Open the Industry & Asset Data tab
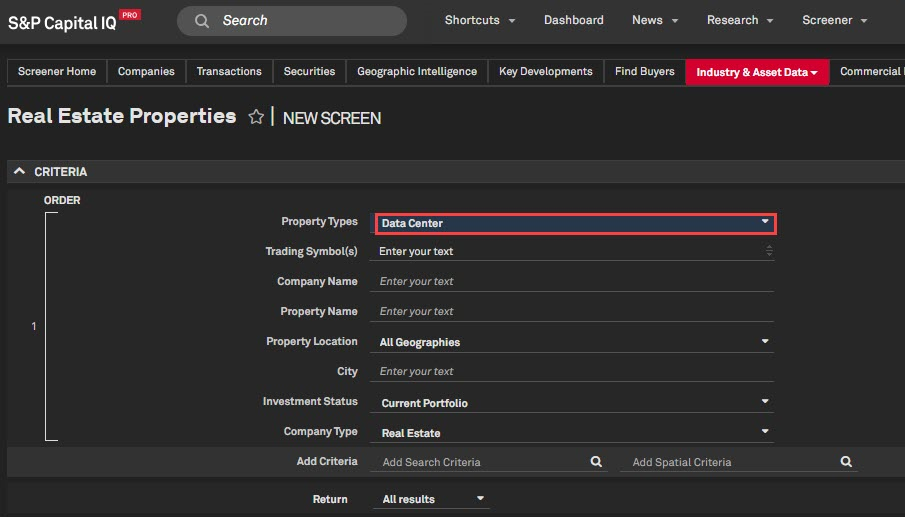Image resolution: width=905 pixels, height=517 pixels. click(756, 72)
